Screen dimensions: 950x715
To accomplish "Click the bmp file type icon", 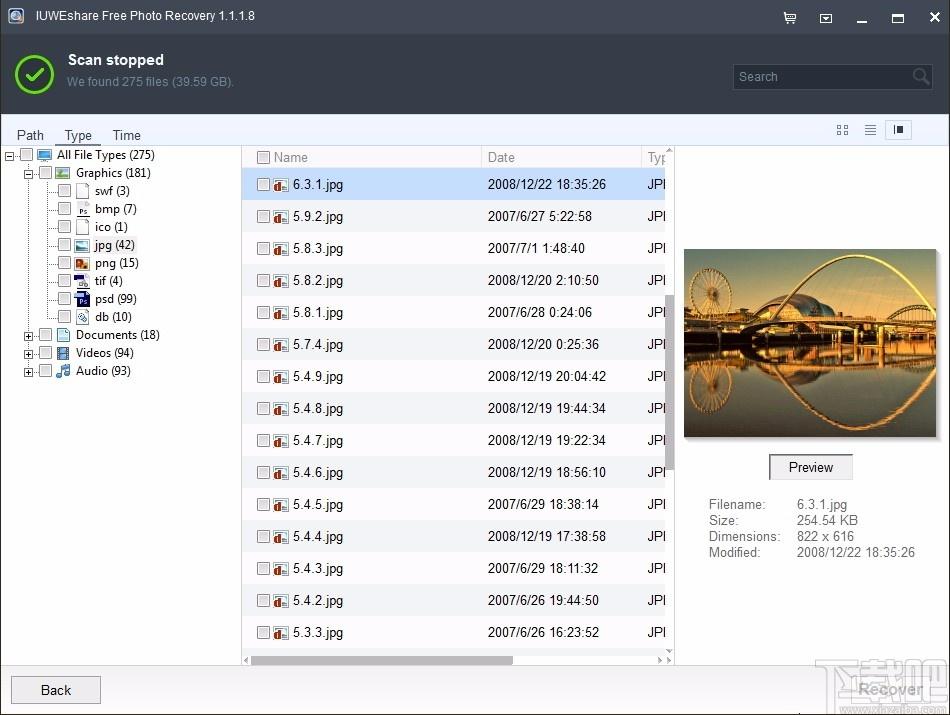I will tap(82, 210).
